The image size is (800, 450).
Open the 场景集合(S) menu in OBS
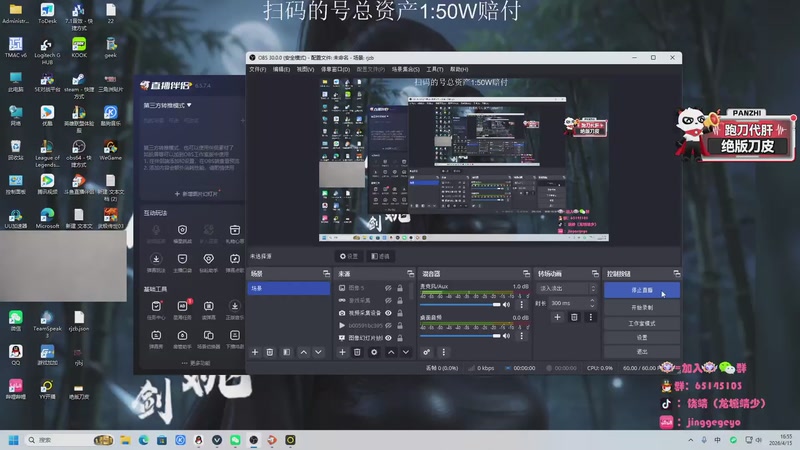pos(406,69)
